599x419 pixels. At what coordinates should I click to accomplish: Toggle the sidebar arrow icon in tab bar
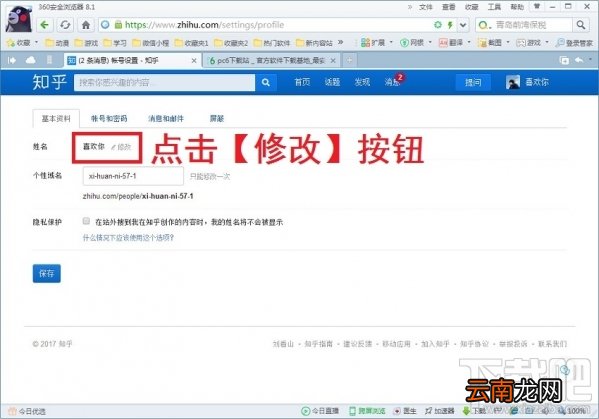[12, 60]
